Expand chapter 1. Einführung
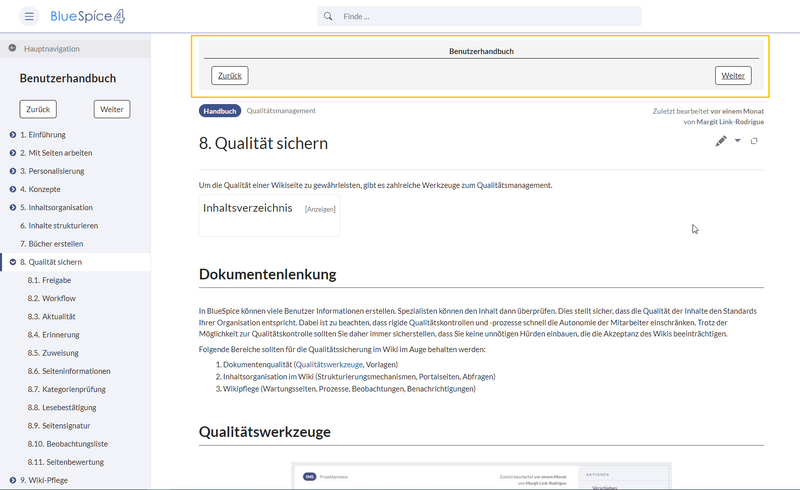The image size is (800, 490). (x=13, y=135)
